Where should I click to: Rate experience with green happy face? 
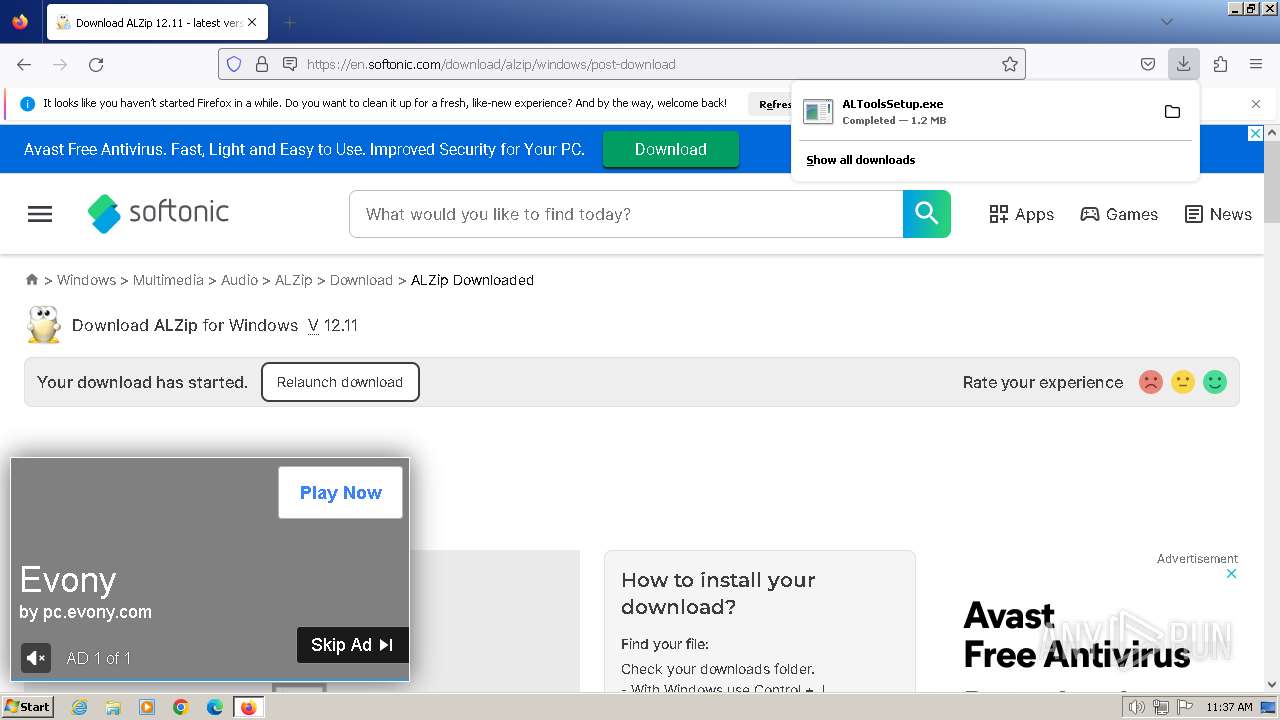click(1215, 382)
